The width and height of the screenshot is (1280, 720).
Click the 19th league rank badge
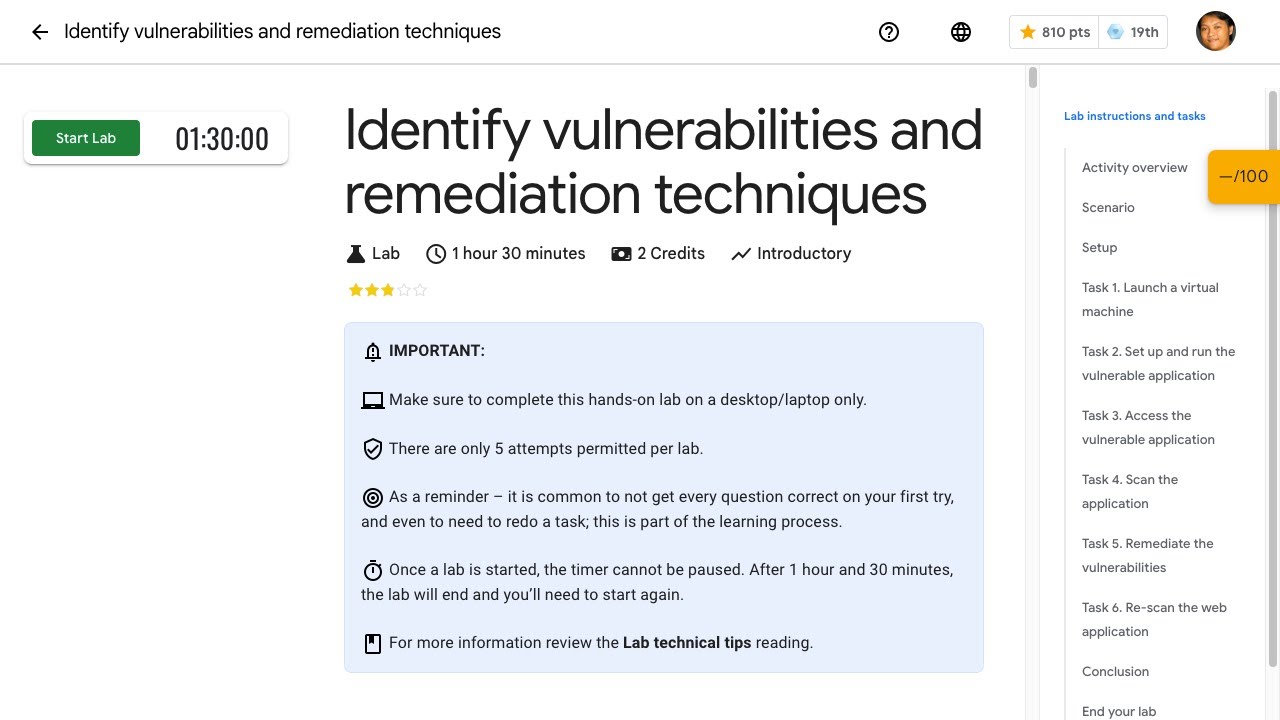(x=1133, y=32)
